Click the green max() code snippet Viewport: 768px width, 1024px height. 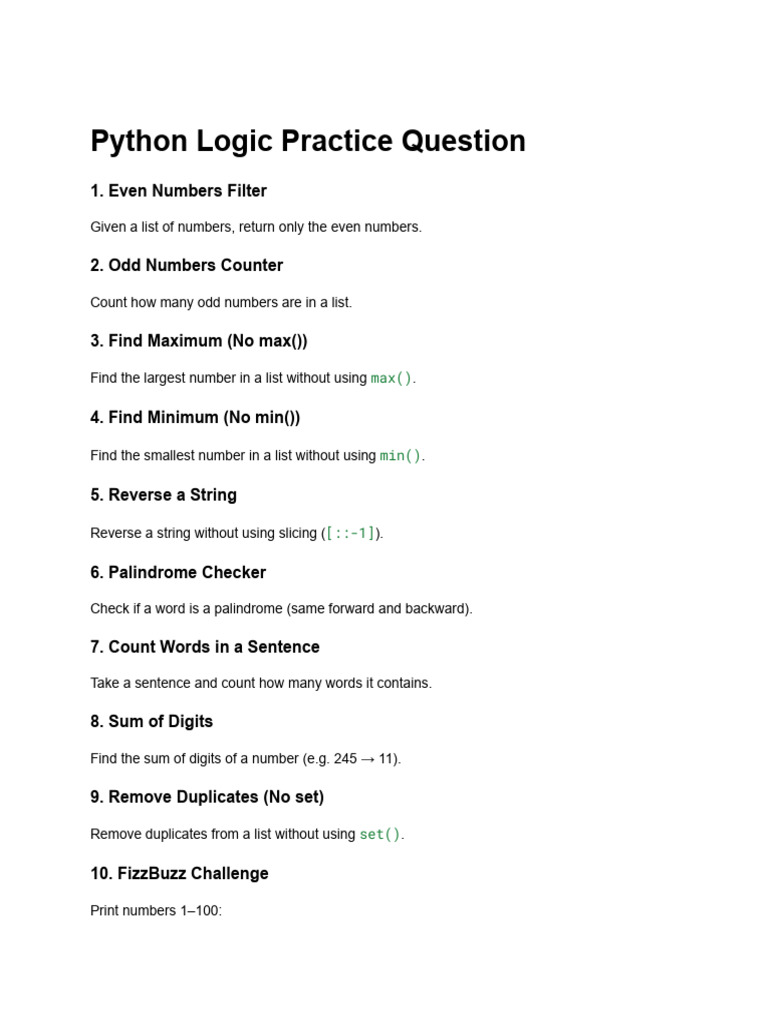point(391,378)
